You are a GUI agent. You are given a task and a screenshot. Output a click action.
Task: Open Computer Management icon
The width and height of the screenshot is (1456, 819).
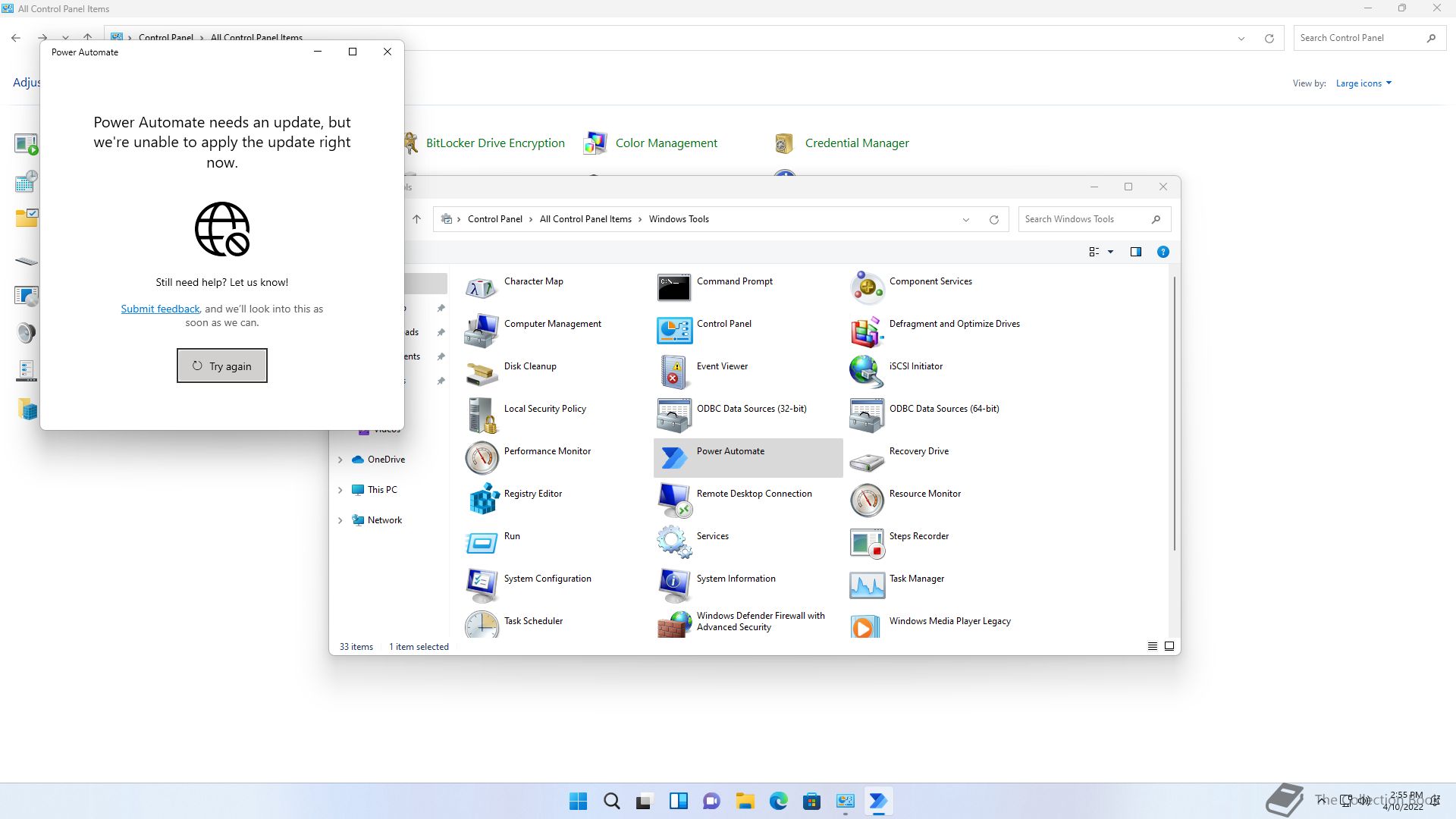tap(482, 331)
